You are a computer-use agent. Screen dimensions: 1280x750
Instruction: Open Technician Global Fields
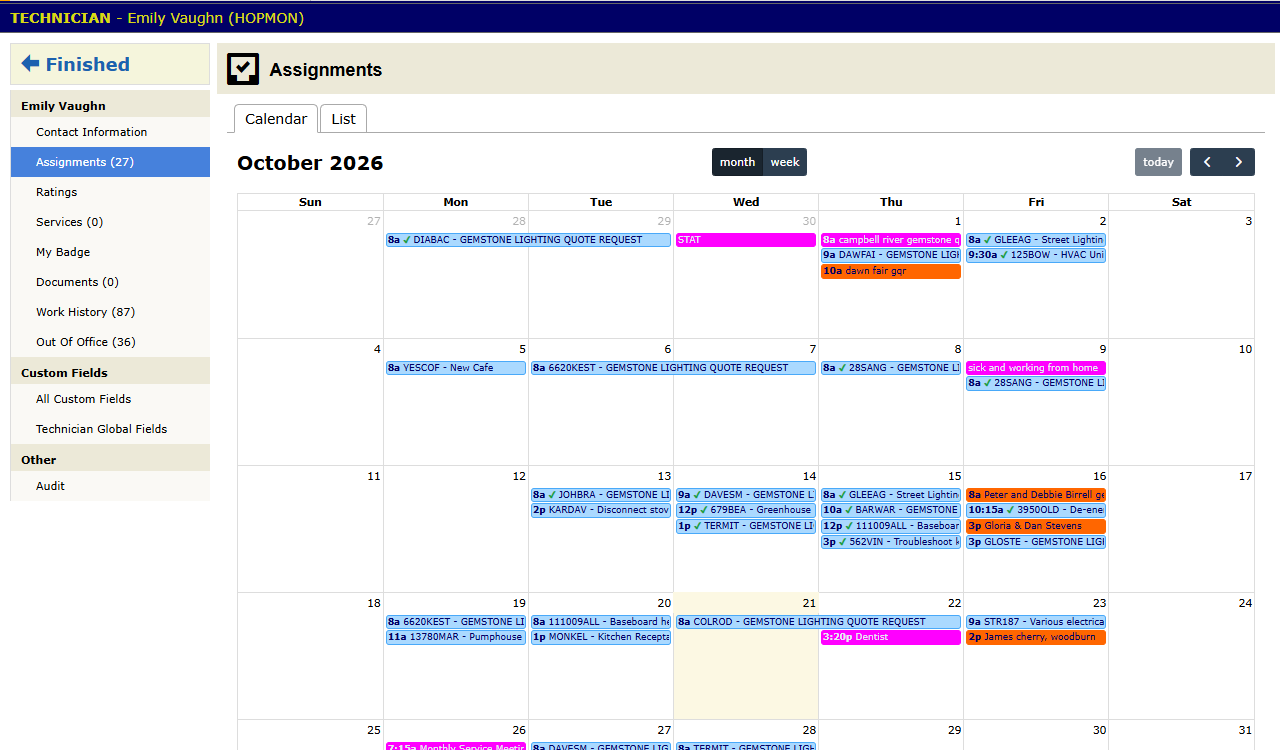point(110,429)
